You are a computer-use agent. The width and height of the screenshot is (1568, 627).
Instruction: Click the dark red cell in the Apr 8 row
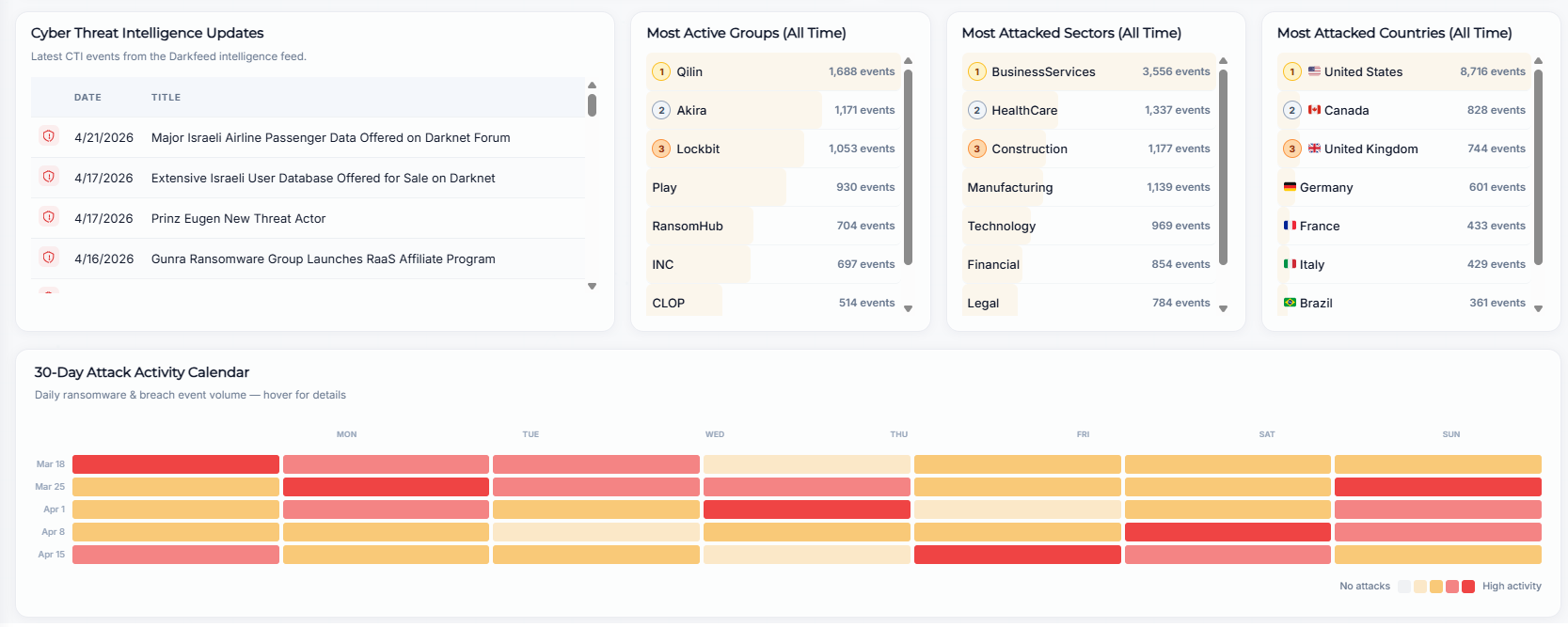pyautogui.click(x=1227, y=532)
